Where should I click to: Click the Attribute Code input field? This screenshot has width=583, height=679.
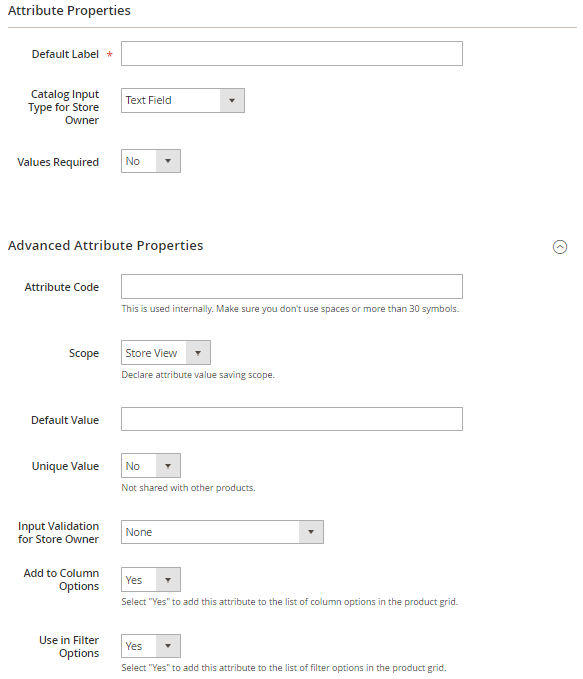[292, 286]
